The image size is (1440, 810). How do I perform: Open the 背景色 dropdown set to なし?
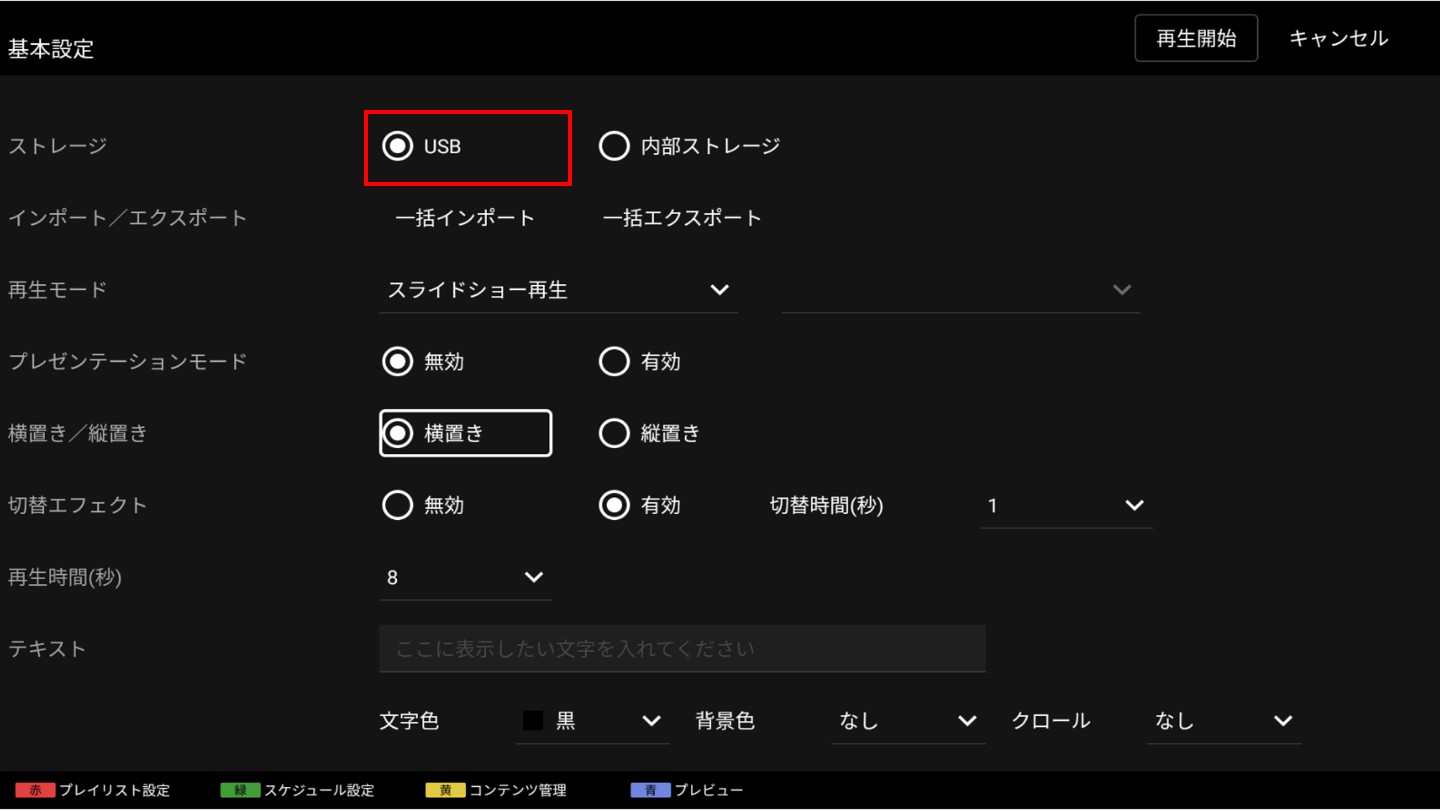click(x=907, y=721)
